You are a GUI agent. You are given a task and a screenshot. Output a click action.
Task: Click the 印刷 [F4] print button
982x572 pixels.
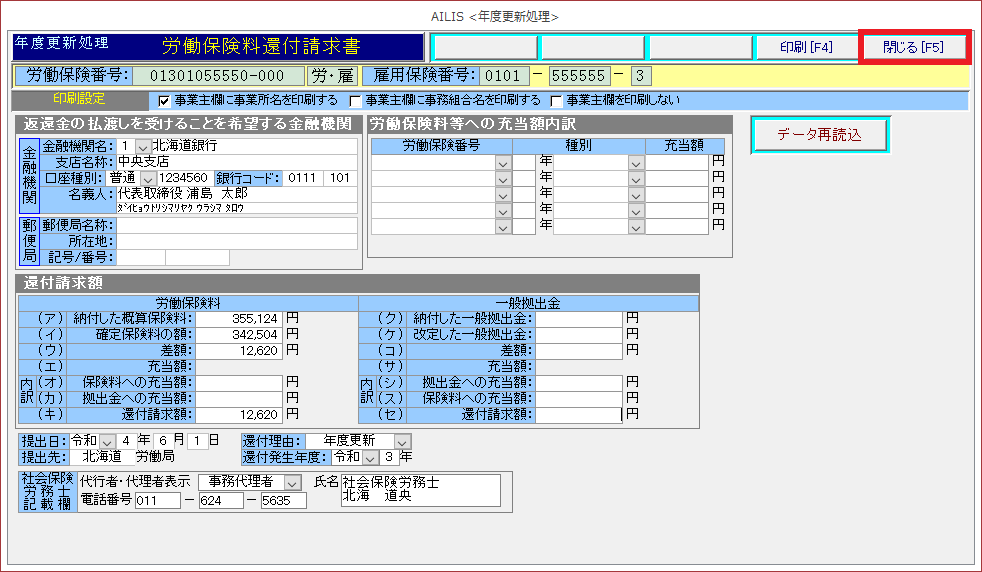pyautogui.click(x=806, y=47)
